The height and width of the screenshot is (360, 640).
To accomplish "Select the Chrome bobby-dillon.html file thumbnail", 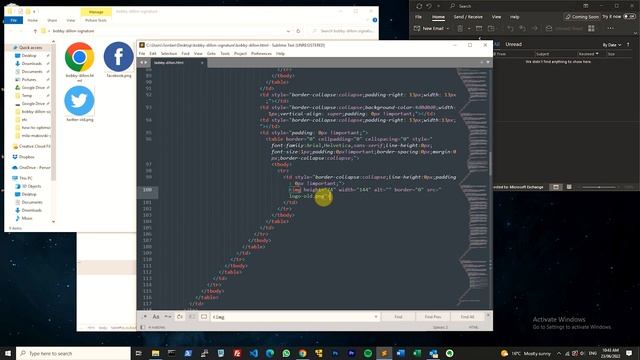I will [80, 62].
